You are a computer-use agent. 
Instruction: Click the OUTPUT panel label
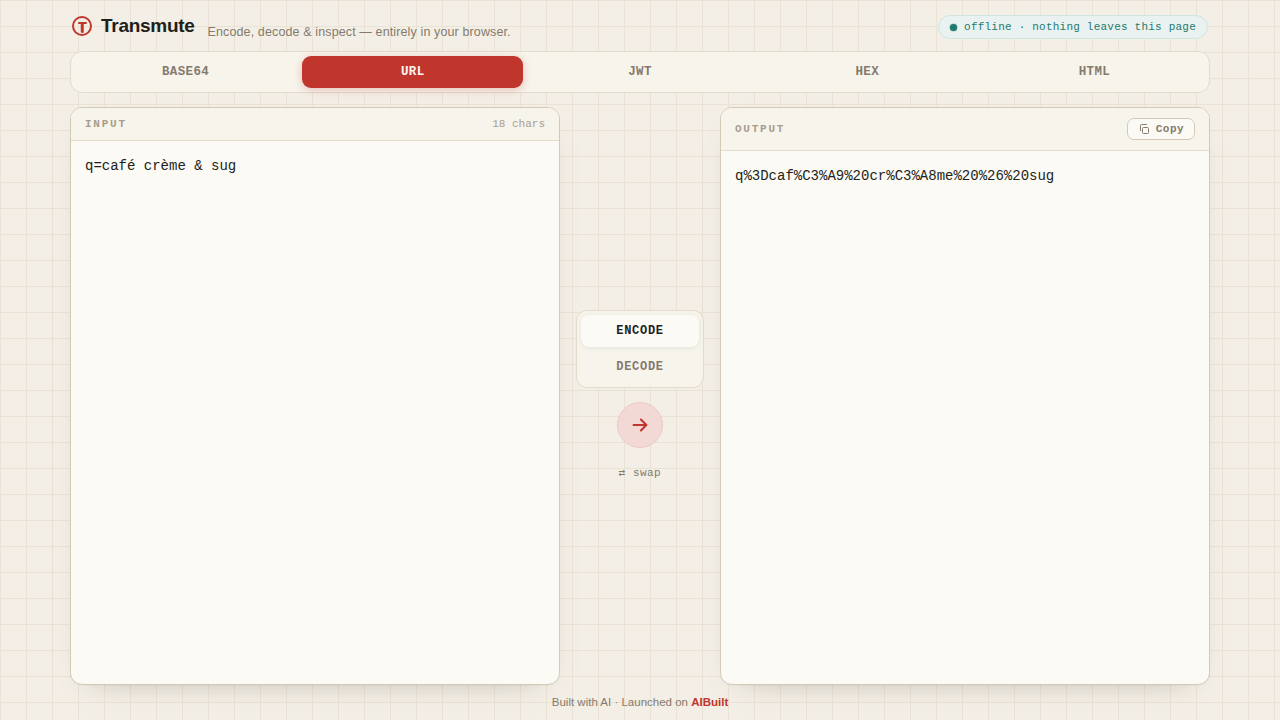(760, 129)
